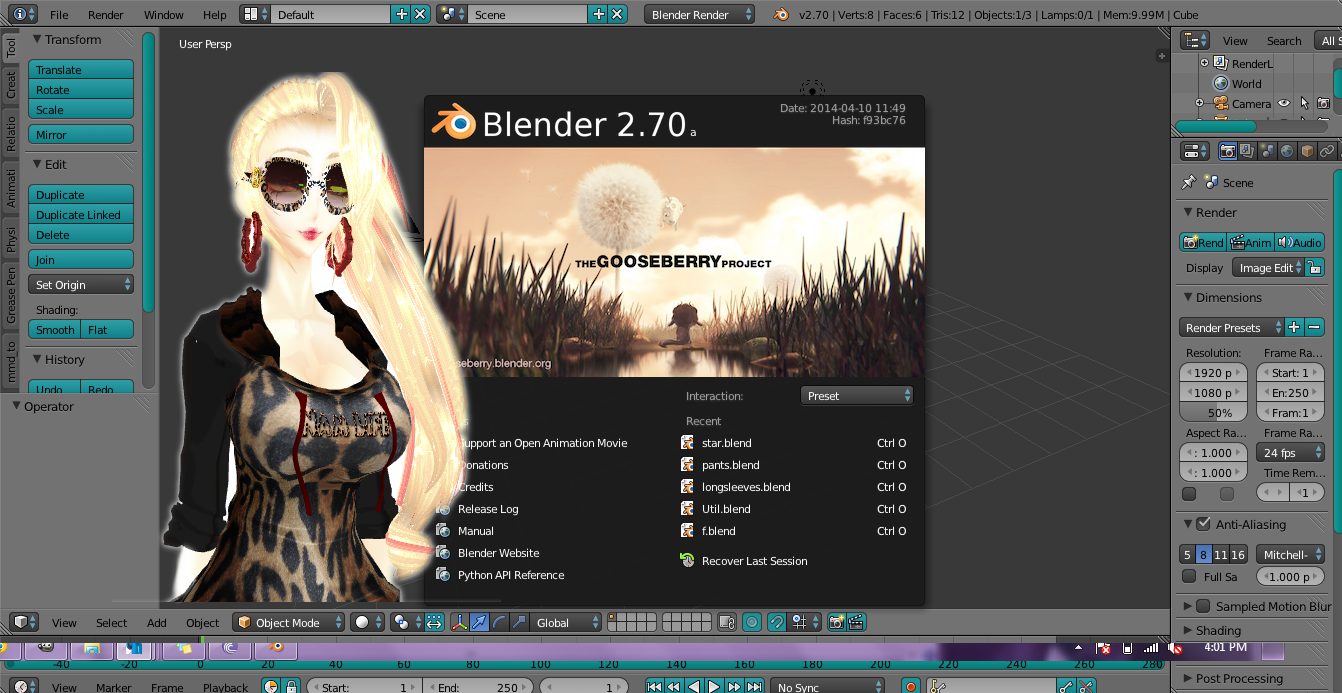Screen dimensions: 1342x693
Task: Open the Mitchell- filter dropdown
Action: coord(1291,554)
